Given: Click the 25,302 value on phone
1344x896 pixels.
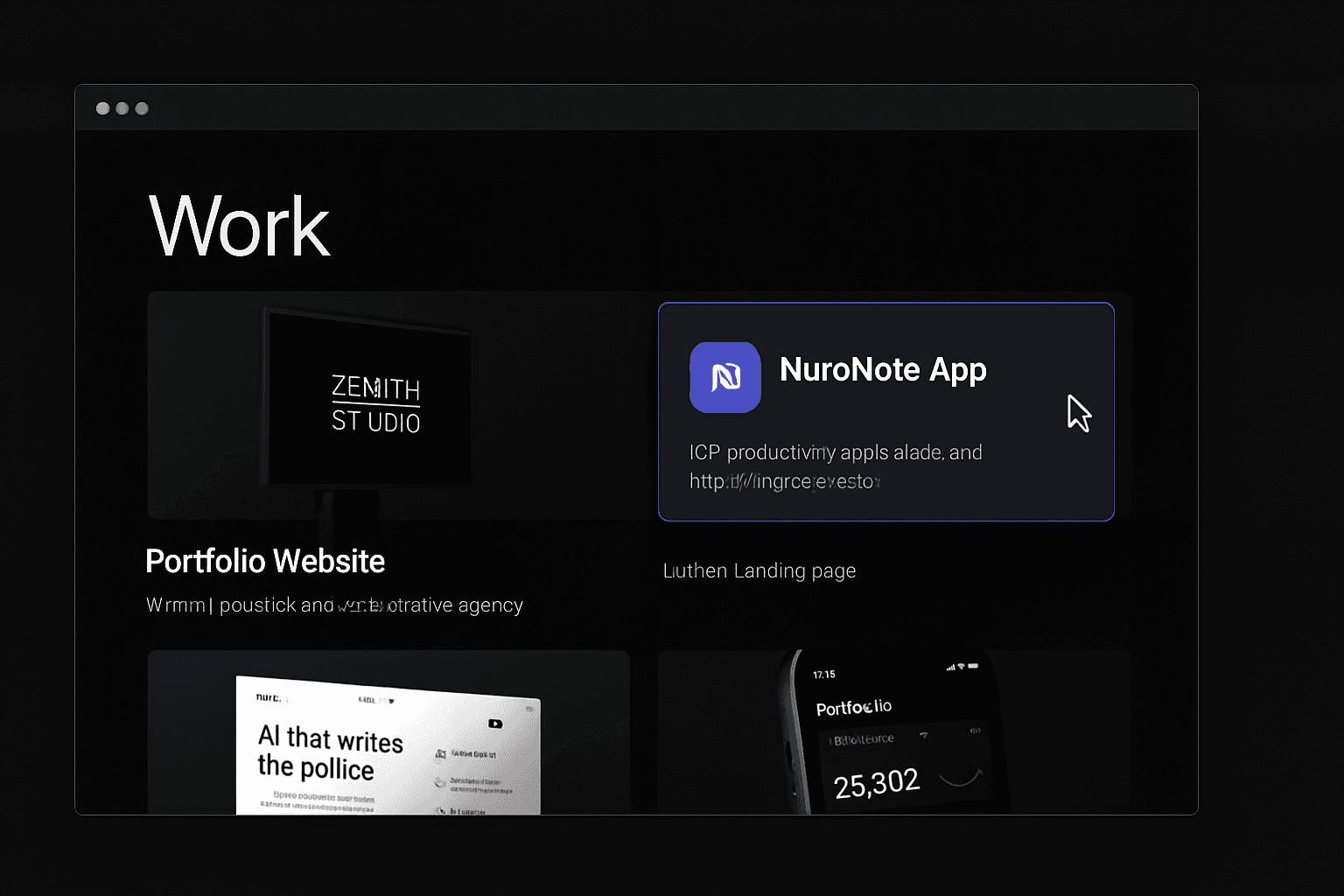Looking at the screenshot, I should (x=877, y=784).
